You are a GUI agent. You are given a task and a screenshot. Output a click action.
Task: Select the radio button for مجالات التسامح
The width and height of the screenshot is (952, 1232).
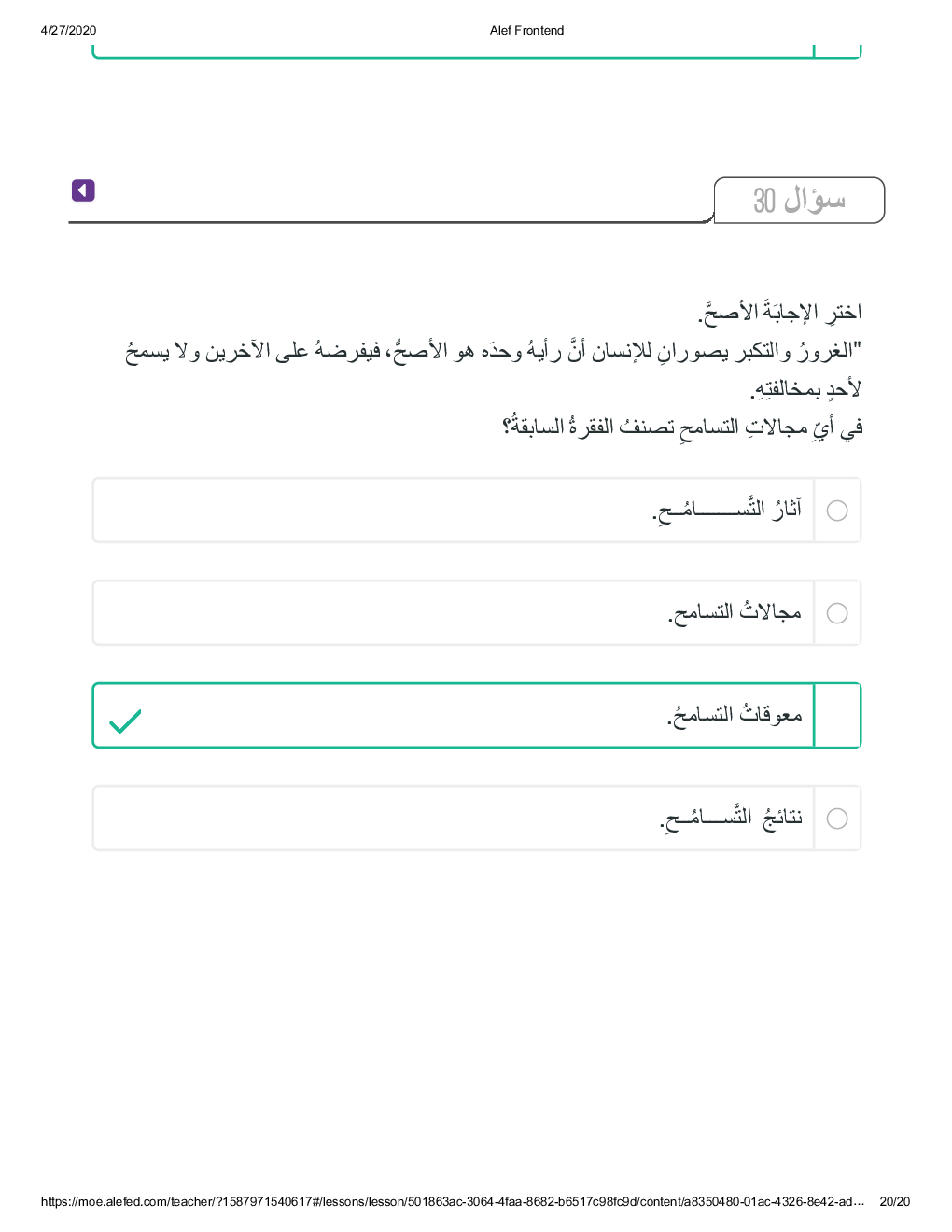click(837, 613)
